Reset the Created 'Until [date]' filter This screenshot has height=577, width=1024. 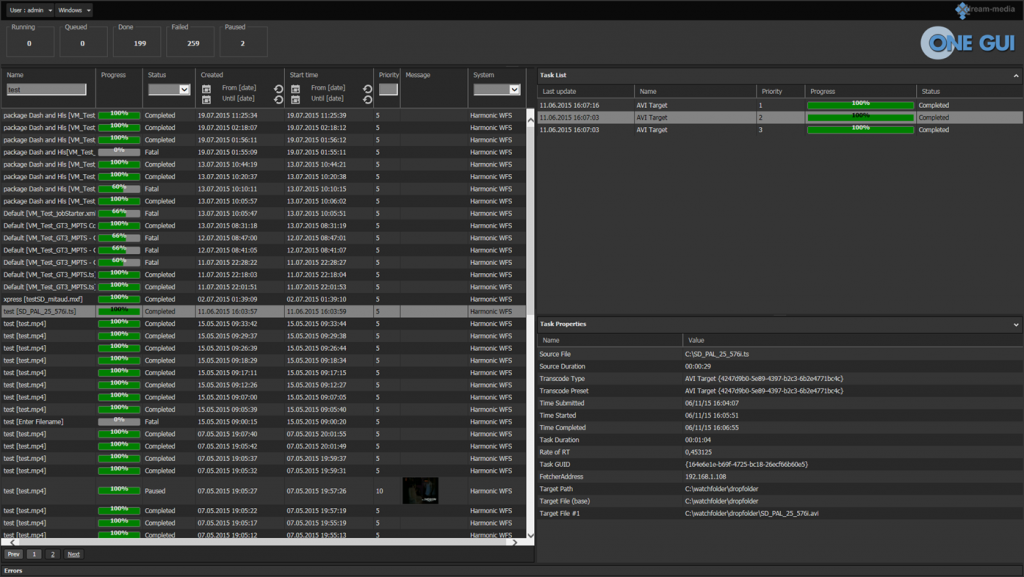pos(278,100)
